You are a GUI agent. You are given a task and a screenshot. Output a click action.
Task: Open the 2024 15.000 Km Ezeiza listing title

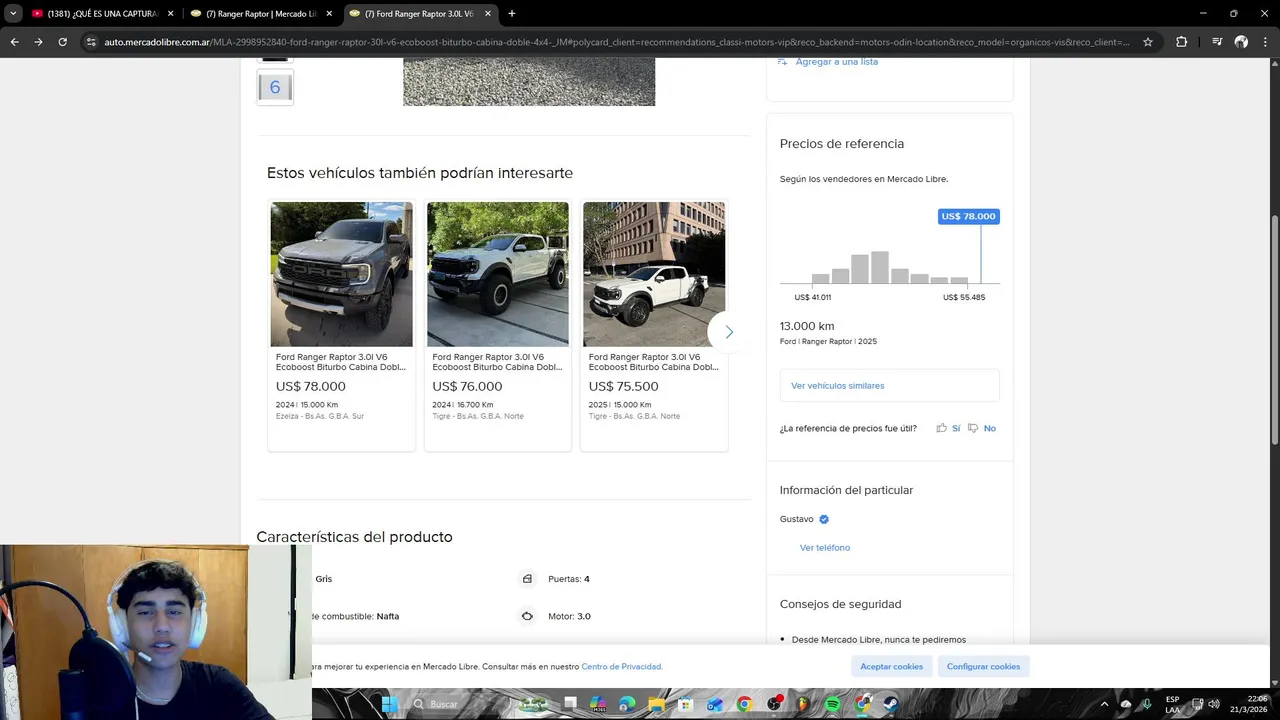[341, 362]
